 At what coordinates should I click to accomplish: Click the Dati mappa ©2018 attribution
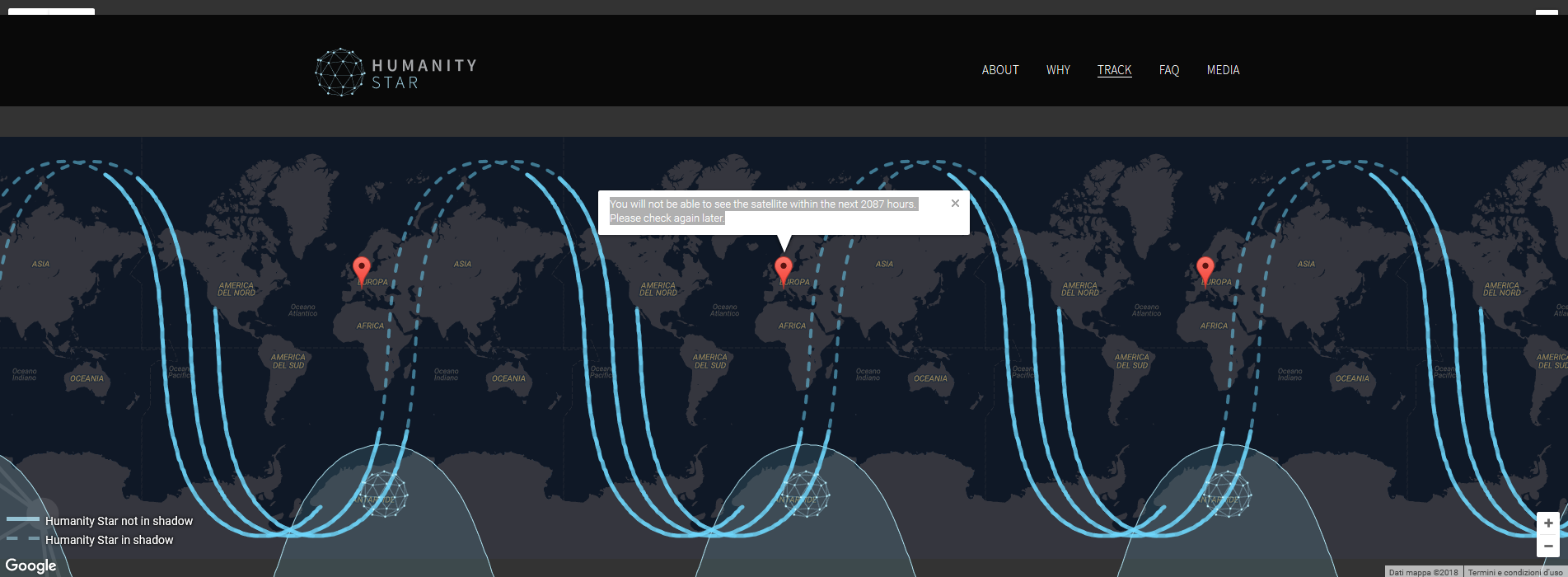click(x=1423, y=572)
